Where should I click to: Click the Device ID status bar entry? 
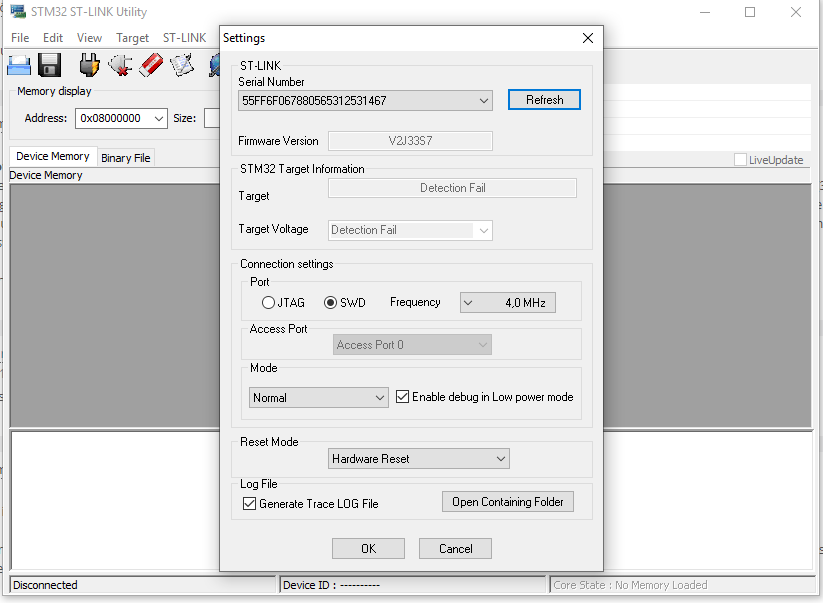tap(331, 585)
